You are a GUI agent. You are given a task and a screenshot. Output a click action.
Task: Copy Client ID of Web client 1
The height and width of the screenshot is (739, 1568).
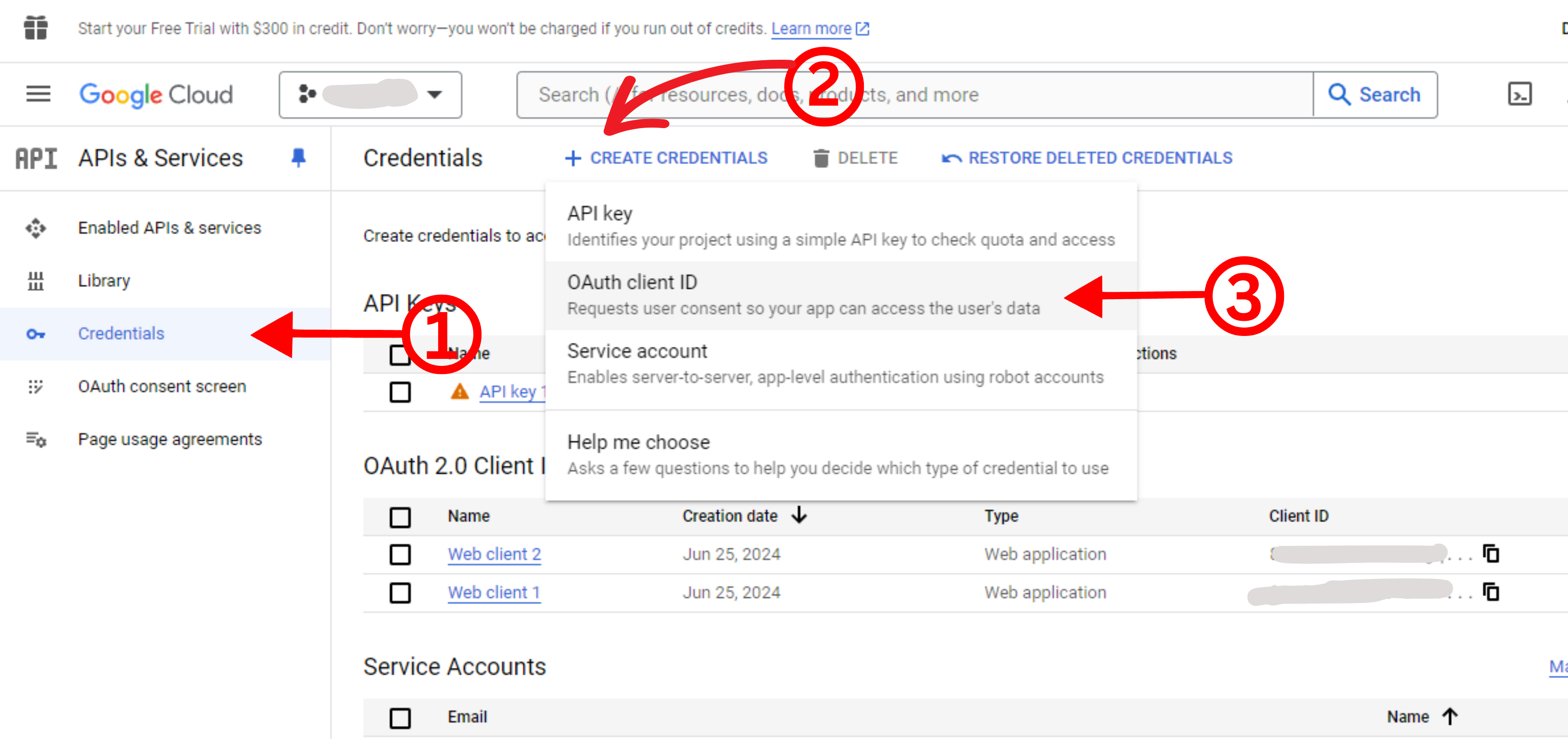[x=1490, y=592]
